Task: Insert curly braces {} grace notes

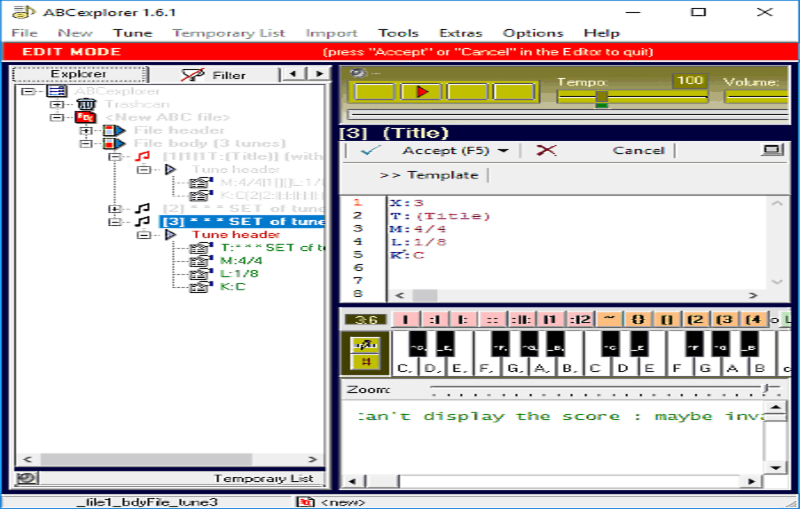Action: point(638,320)
